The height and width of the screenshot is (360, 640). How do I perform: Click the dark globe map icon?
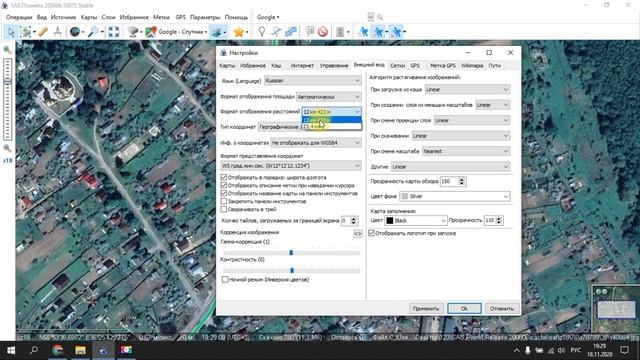[x=75, y=32]
